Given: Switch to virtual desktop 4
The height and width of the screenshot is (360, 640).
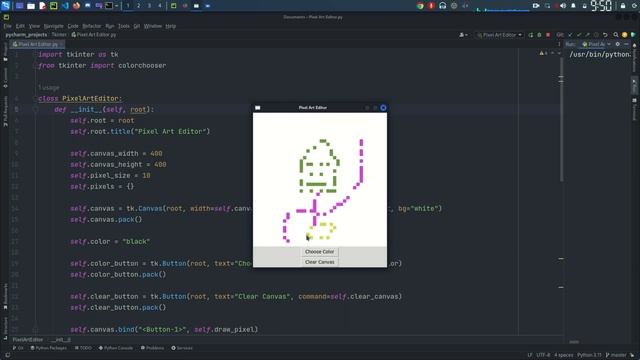Looking at the screenshot, I should point(160,6).
